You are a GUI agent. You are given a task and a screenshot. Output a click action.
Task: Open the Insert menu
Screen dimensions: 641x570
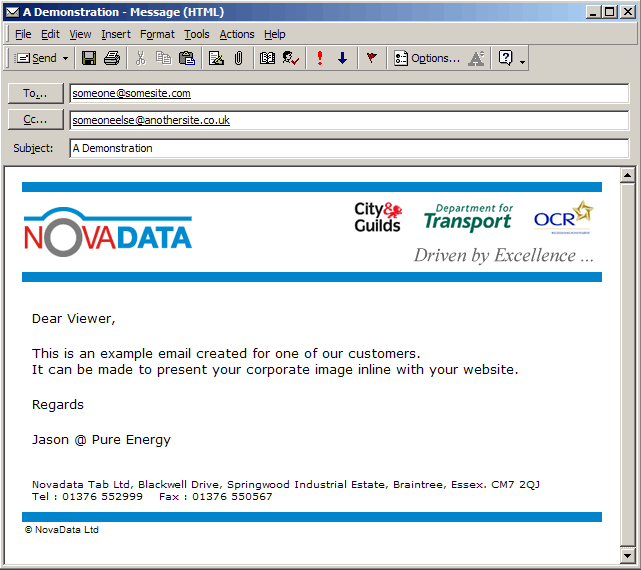116,34
